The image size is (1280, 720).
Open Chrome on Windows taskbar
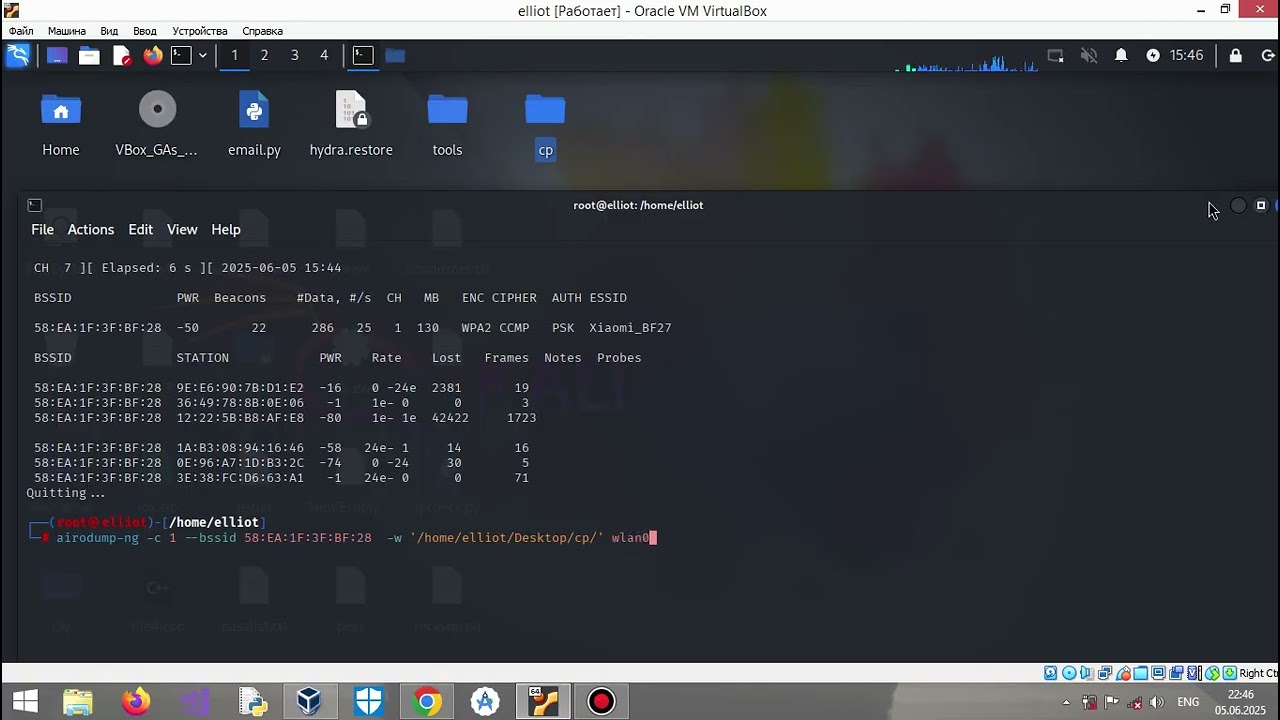tap(427, 702)
